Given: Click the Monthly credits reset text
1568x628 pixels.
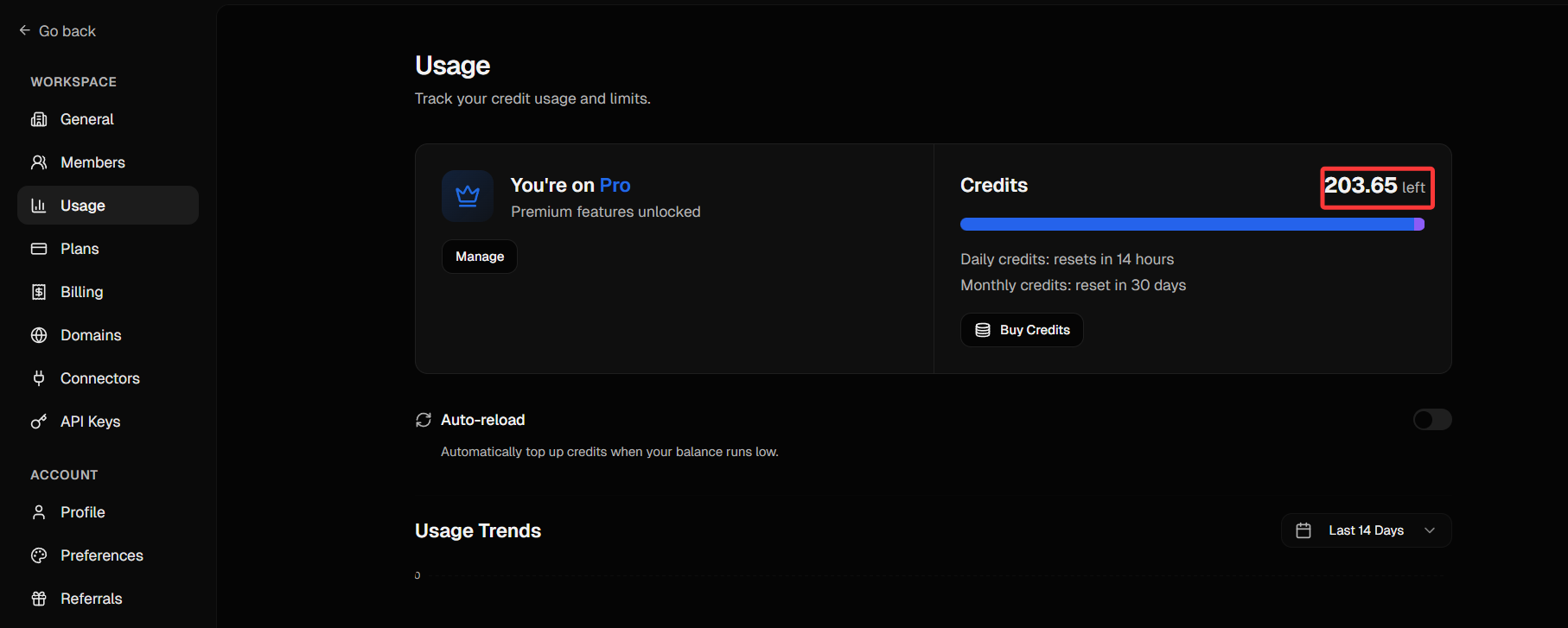Looking at the screenshot, I should click(x=1073, y=285).
